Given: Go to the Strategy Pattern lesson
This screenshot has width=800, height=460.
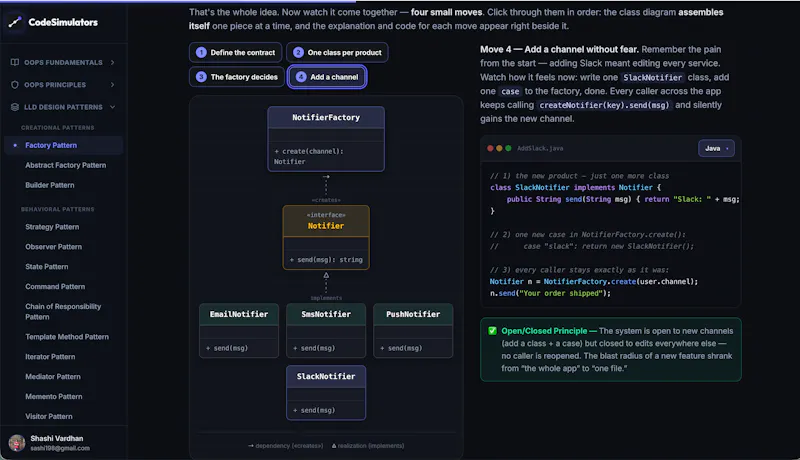Looking at the screenshot, I should pos(52,227).
